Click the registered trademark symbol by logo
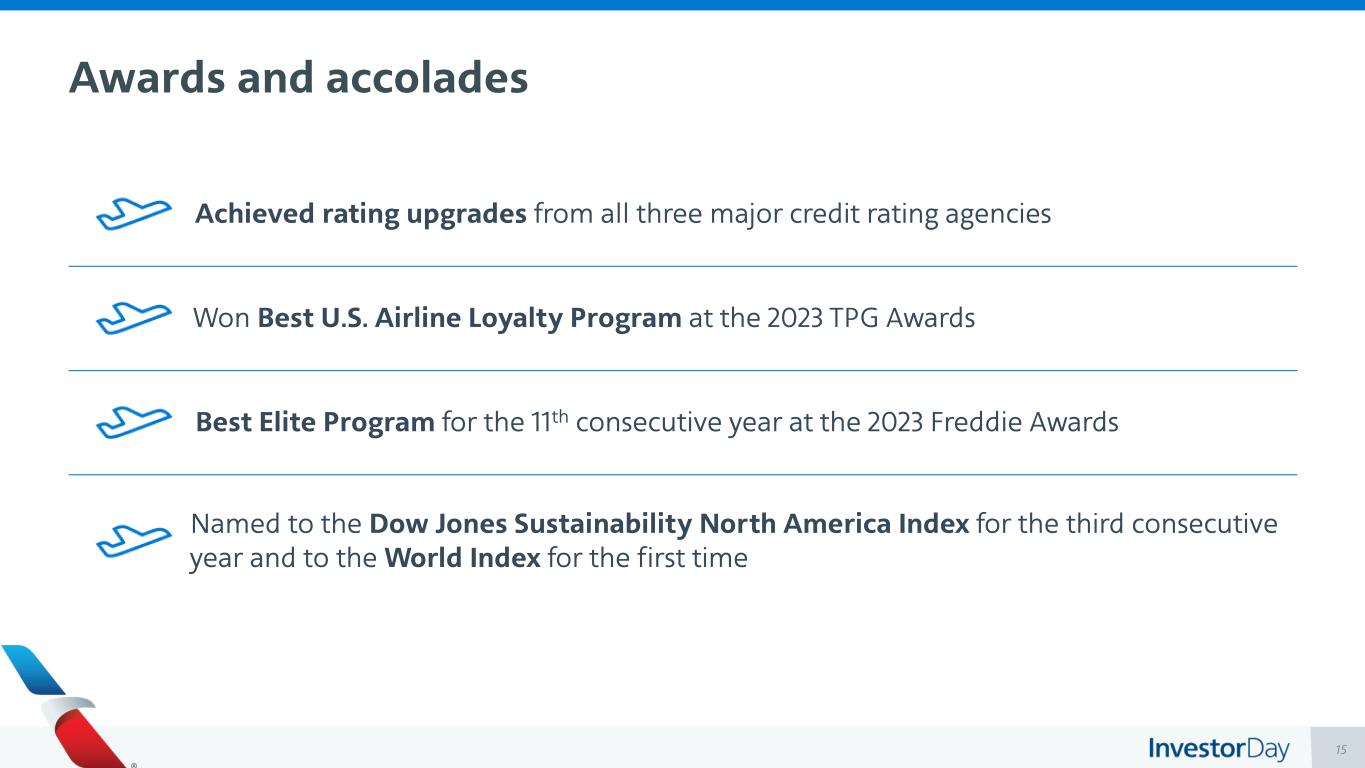1365x768 pixels. [x=133, y=765]
